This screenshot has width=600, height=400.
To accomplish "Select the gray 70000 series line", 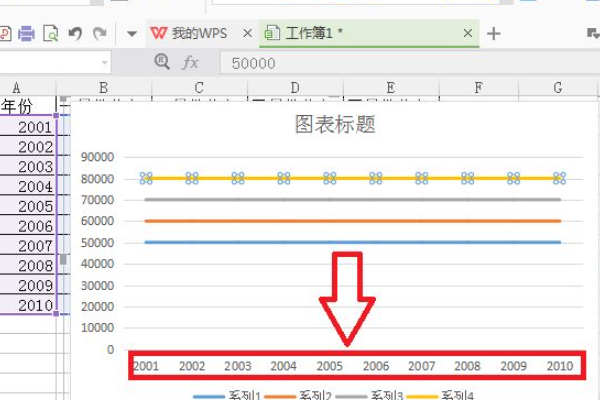I will 352,199.
